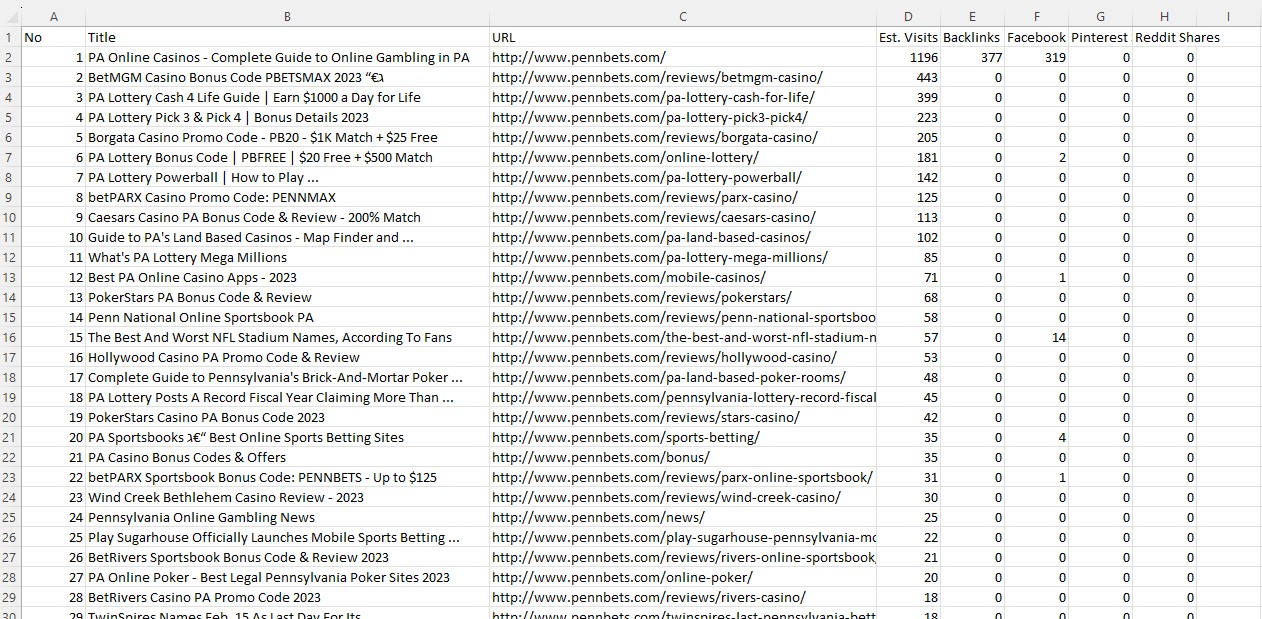Image resolution: width=1262 pixels, height=619 pixels.
Task: Select Est. Visits value 102
Action: [908, 237]
